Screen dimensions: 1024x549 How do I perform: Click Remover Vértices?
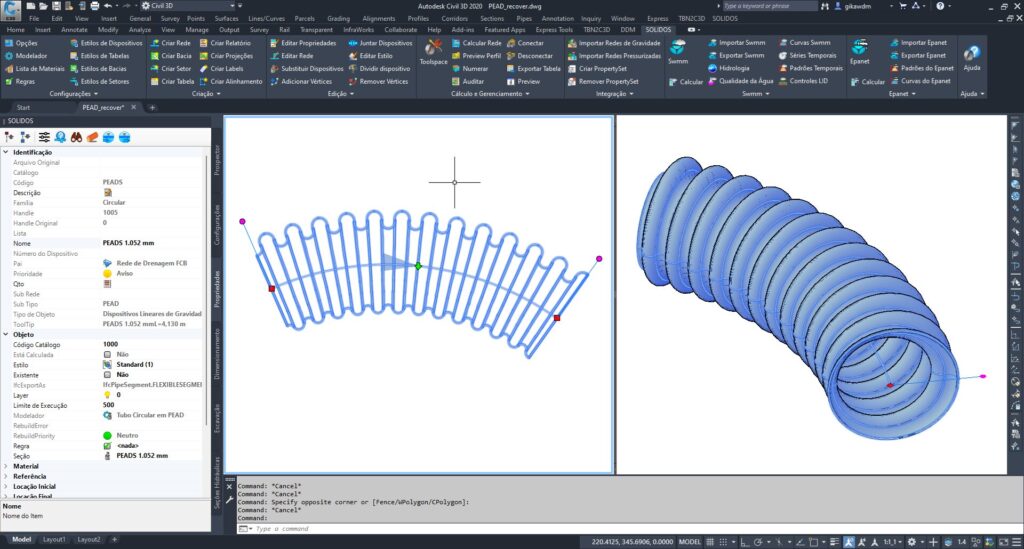point(378,82)
